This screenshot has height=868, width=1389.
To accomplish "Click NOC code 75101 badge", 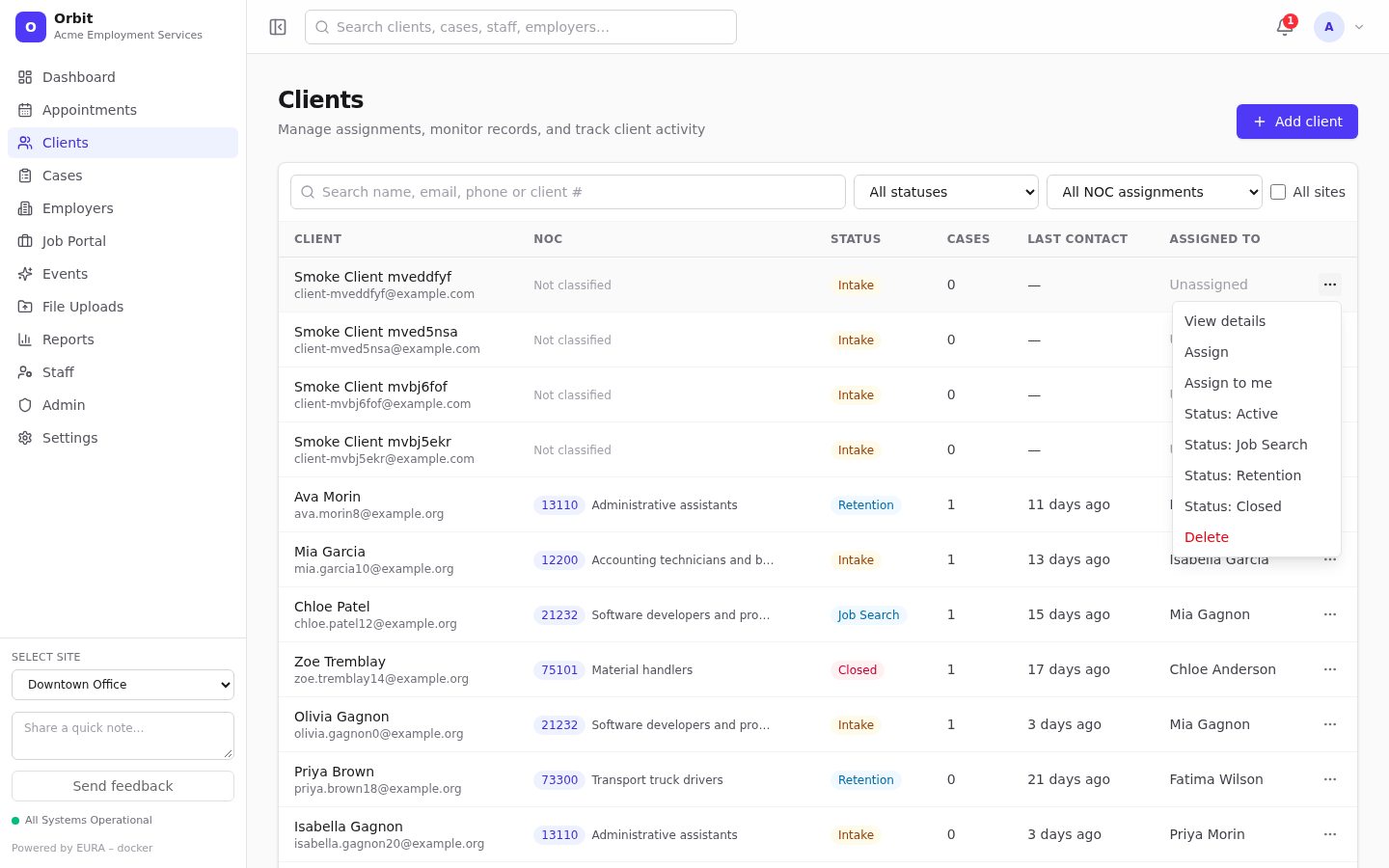I will [x=559, y=669].
